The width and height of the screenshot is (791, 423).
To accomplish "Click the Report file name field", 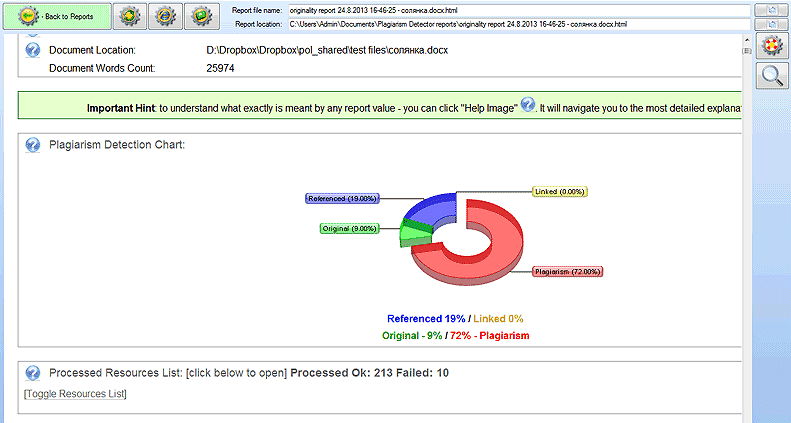I will [516, 9].
